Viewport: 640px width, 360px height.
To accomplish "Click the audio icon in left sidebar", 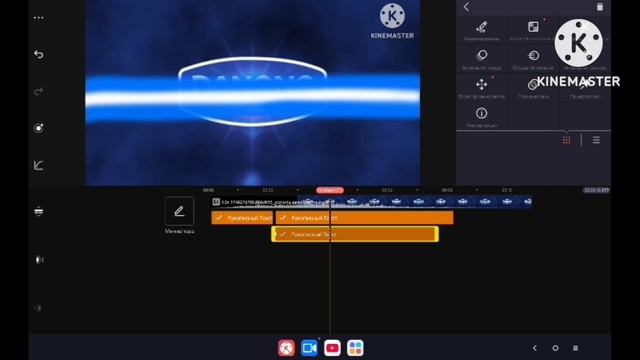I will pos(39,260).
